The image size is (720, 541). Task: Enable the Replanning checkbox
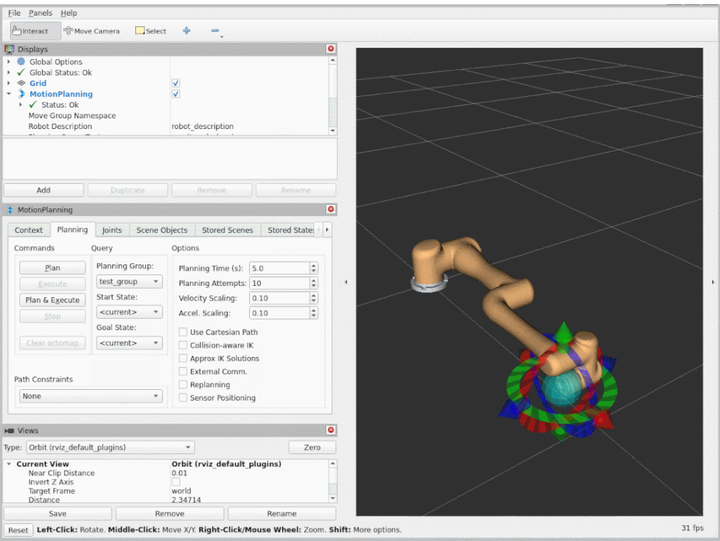click(183, 384)
